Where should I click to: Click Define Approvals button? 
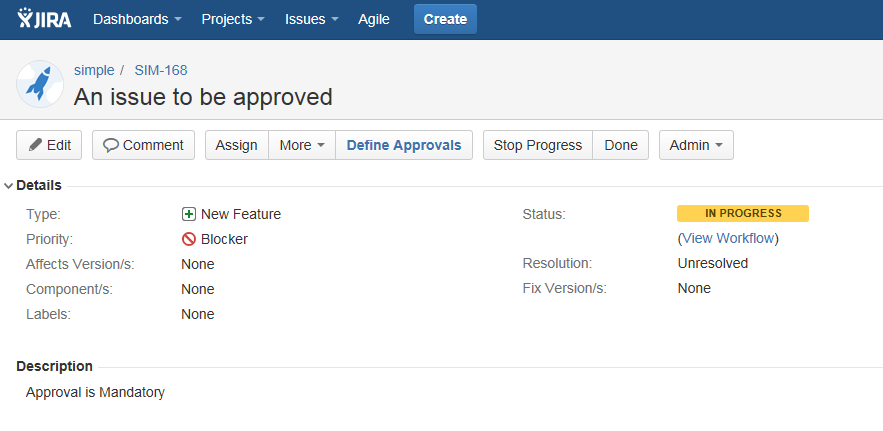coord(403,145)
